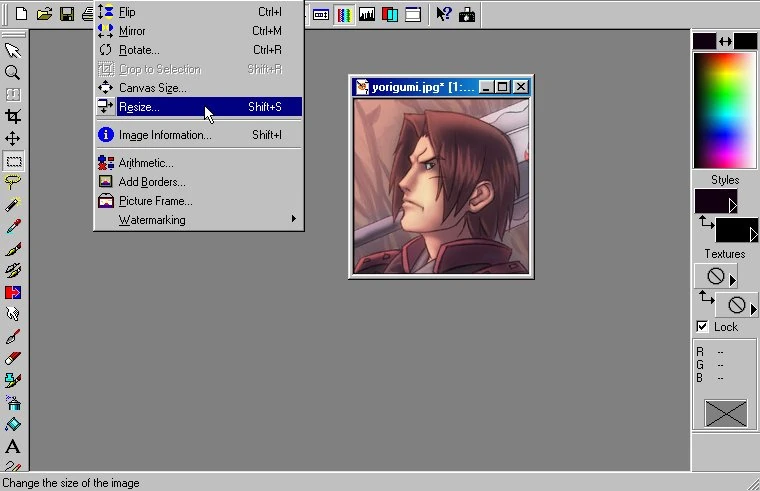Choose Add Borders... from the menu
The width and height of the screenshot is (760, 491).
(x=199, y=182)
